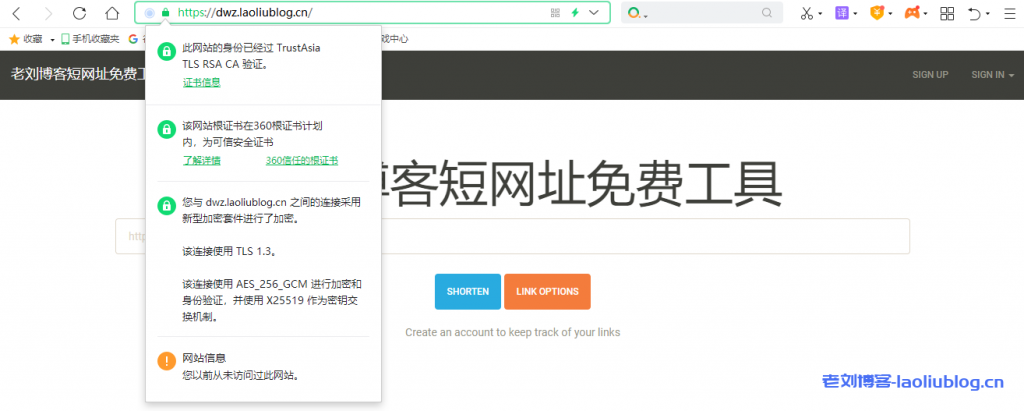Click the lightning speed mode icon

pyautogui.click(x=575, y=13)
